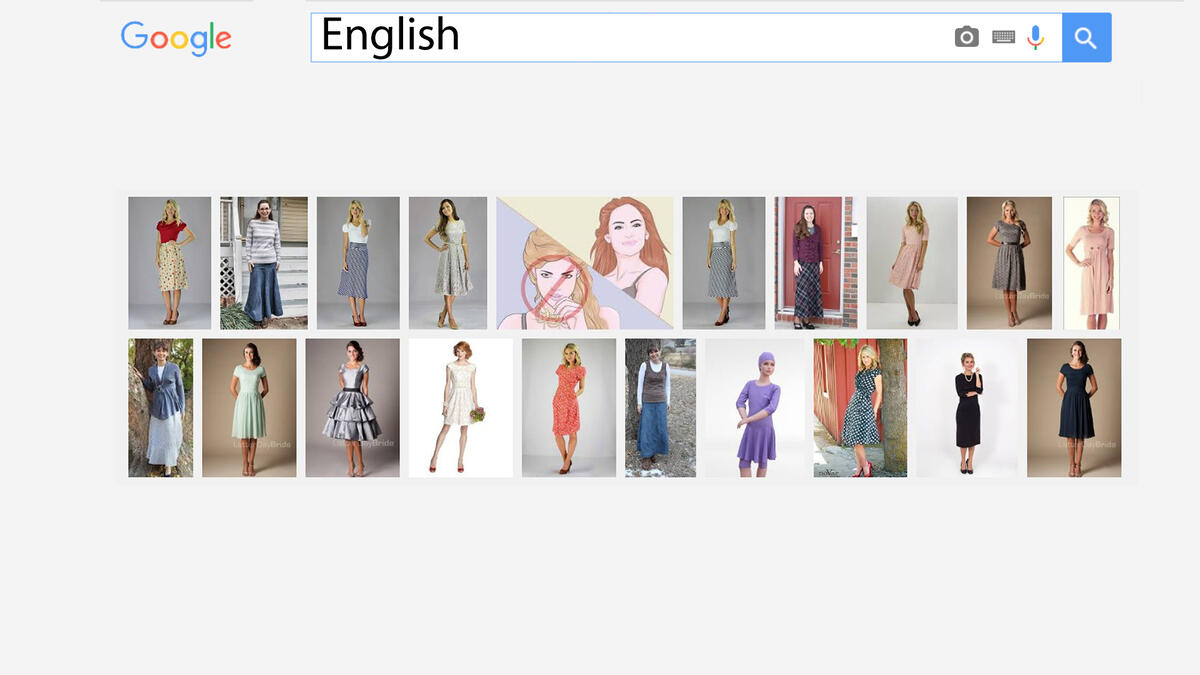Open the photo of woman by red door

point(815,262)
